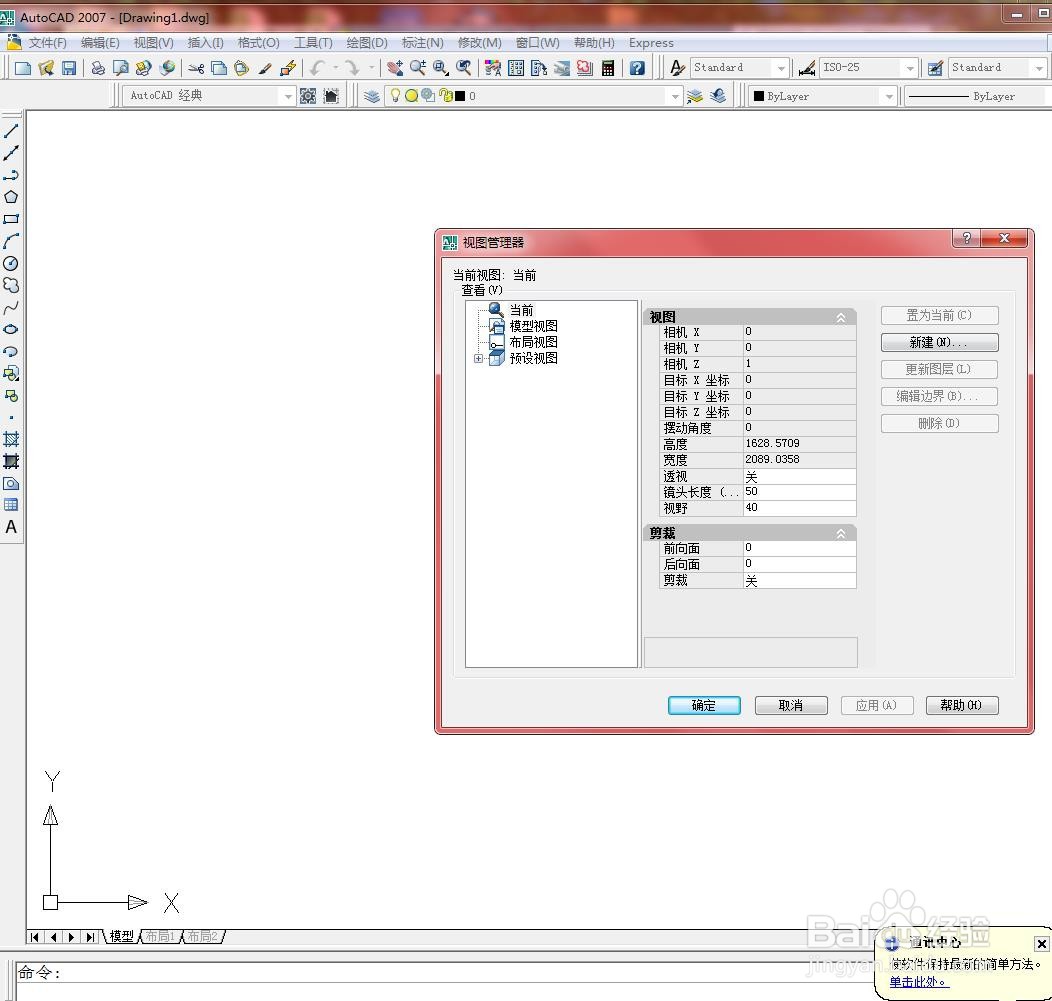Click the black layer color swatch
Viewport: 1052px width, 1001px height.
point(460,96)
